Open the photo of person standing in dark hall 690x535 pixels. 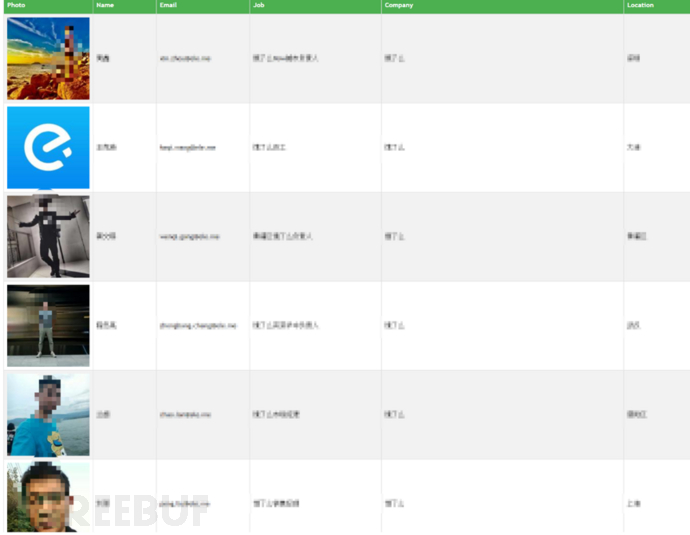48,326
